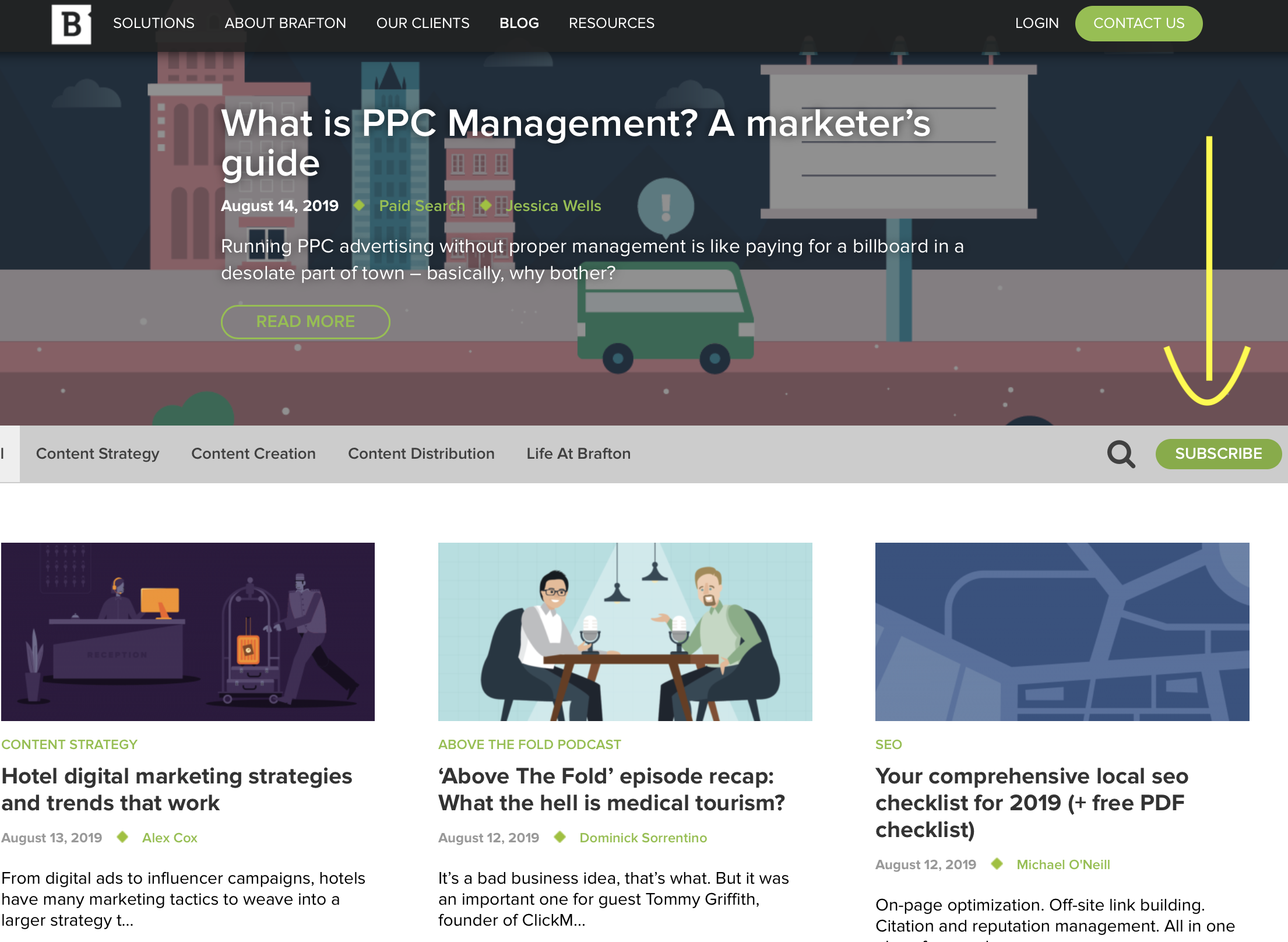Open the Paid Search category link
This screenshot has height=942, width=1288.
422,206
